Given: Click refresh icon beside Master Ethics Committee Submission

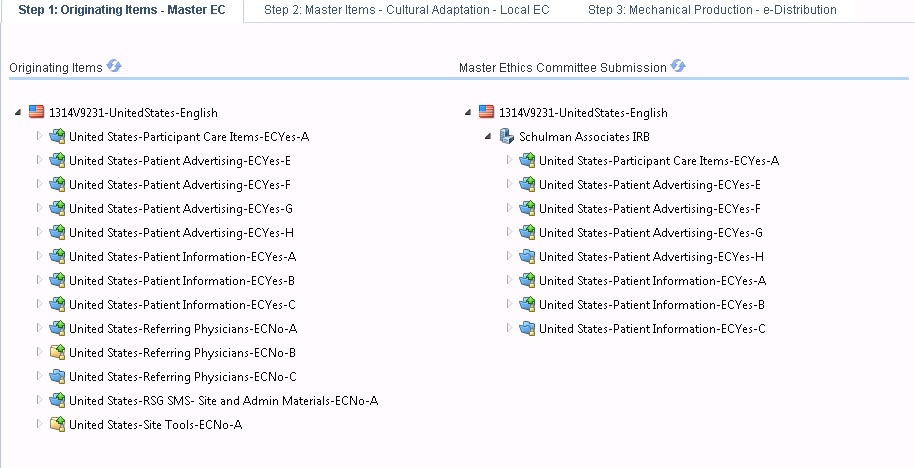Looking at the screenshot, I should click(678, 67).
